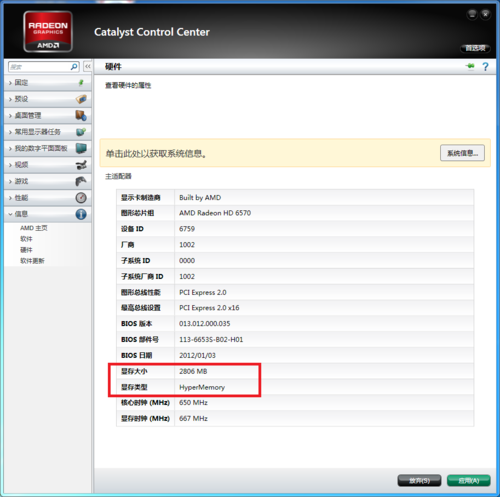Expand the 我的数字平面面板 section
The width and height of the screenshot is (500, 497).
click(48, 148)
